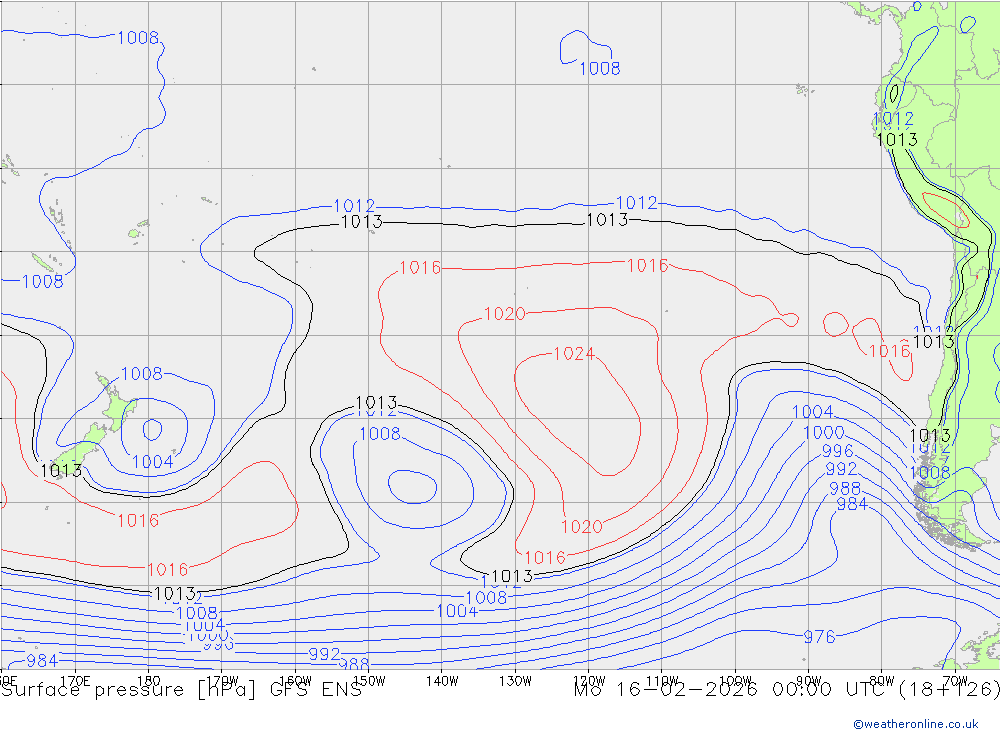Select the 90W longitude axis label
The width and height of the screenshot is (1000, 733).
pyautogui.click(x=809, y=681)
